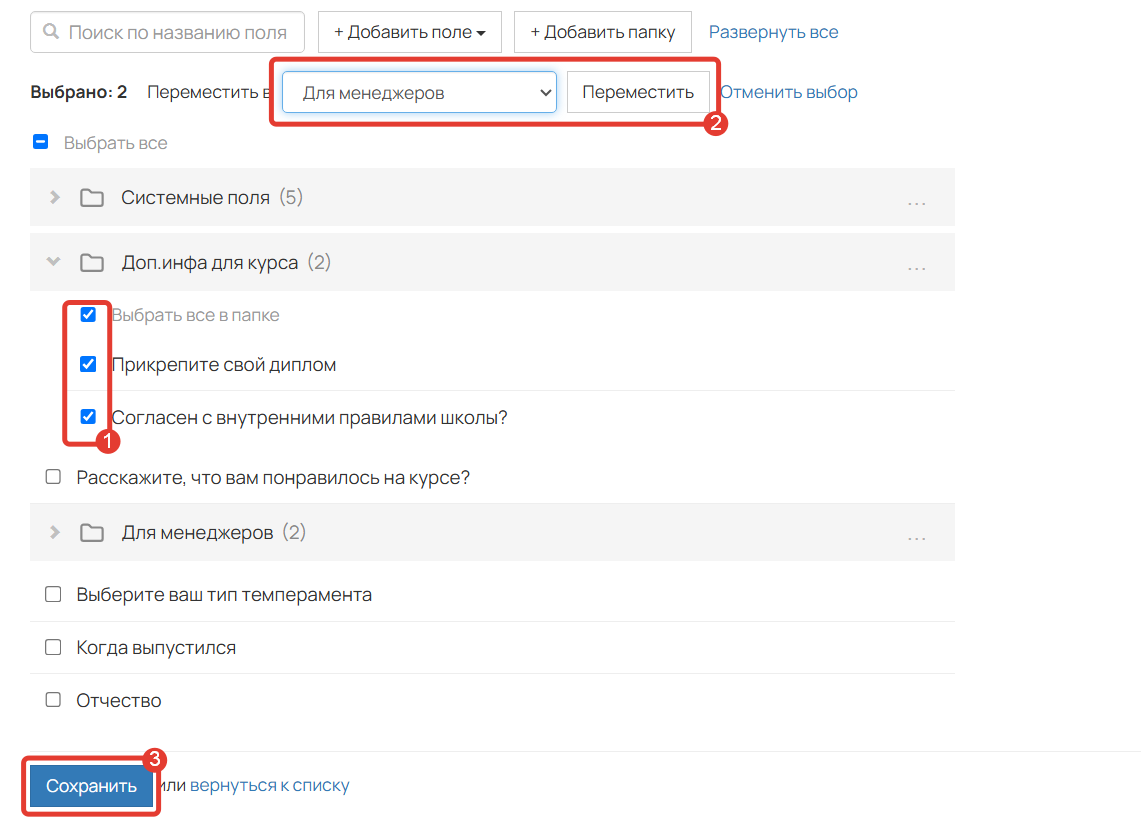Focus the Поиск по названию поля search box

[x=167, y=32]
